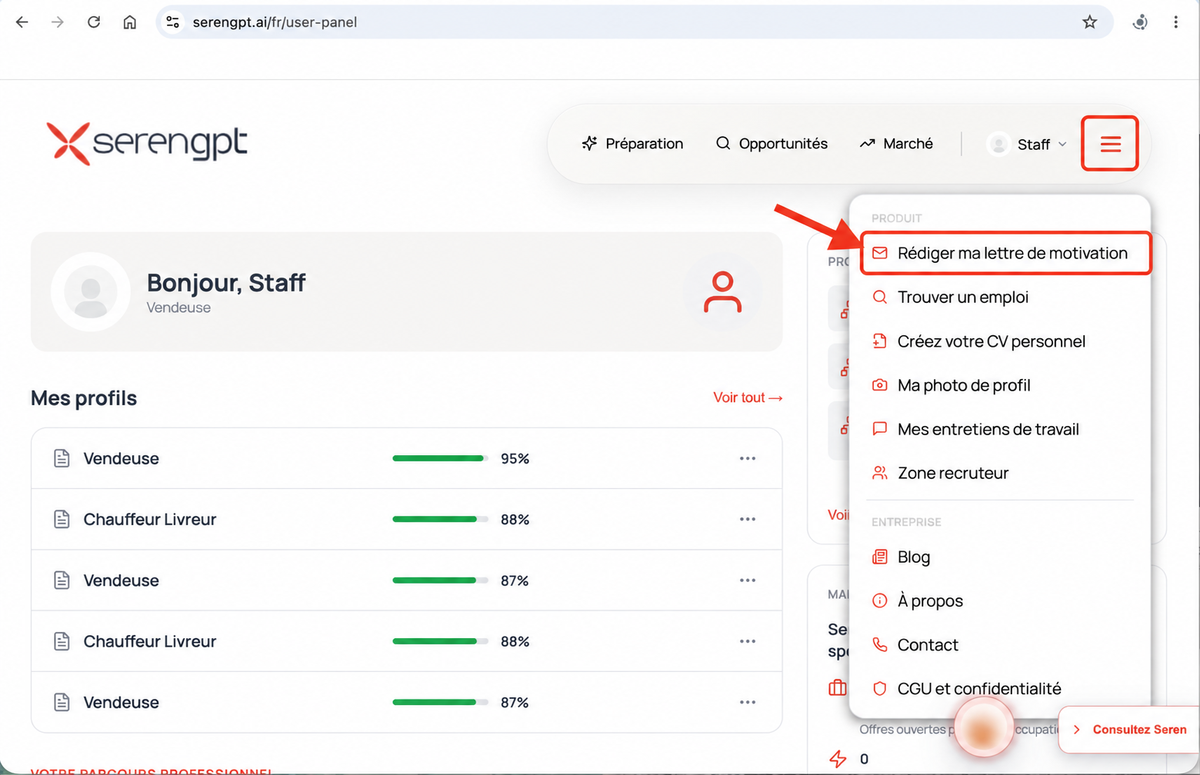Expand the Staff account dropdown
This screenshot has width=1200, height=775.
coord(1028,144)
